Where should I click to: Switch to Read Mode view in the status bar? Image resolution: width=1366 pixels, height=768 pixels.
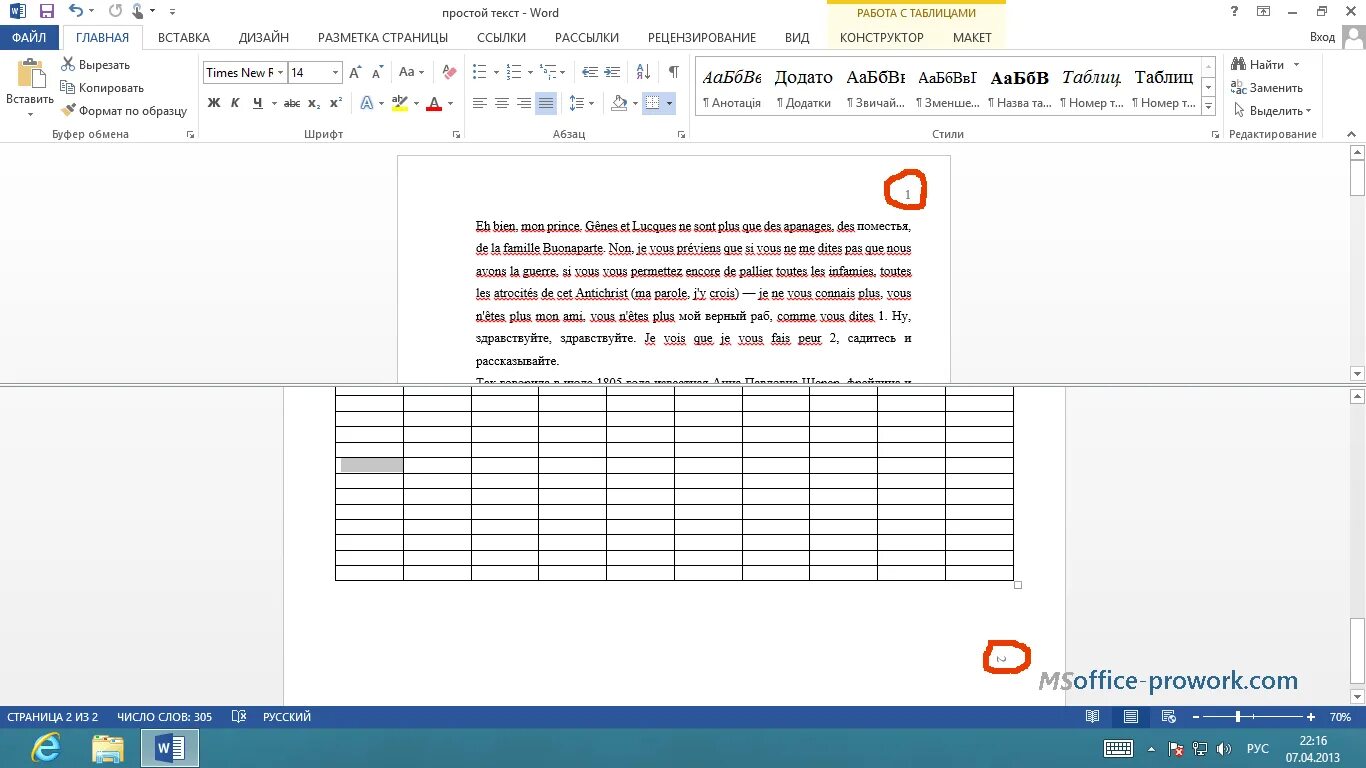click(x=1093, y=717)
